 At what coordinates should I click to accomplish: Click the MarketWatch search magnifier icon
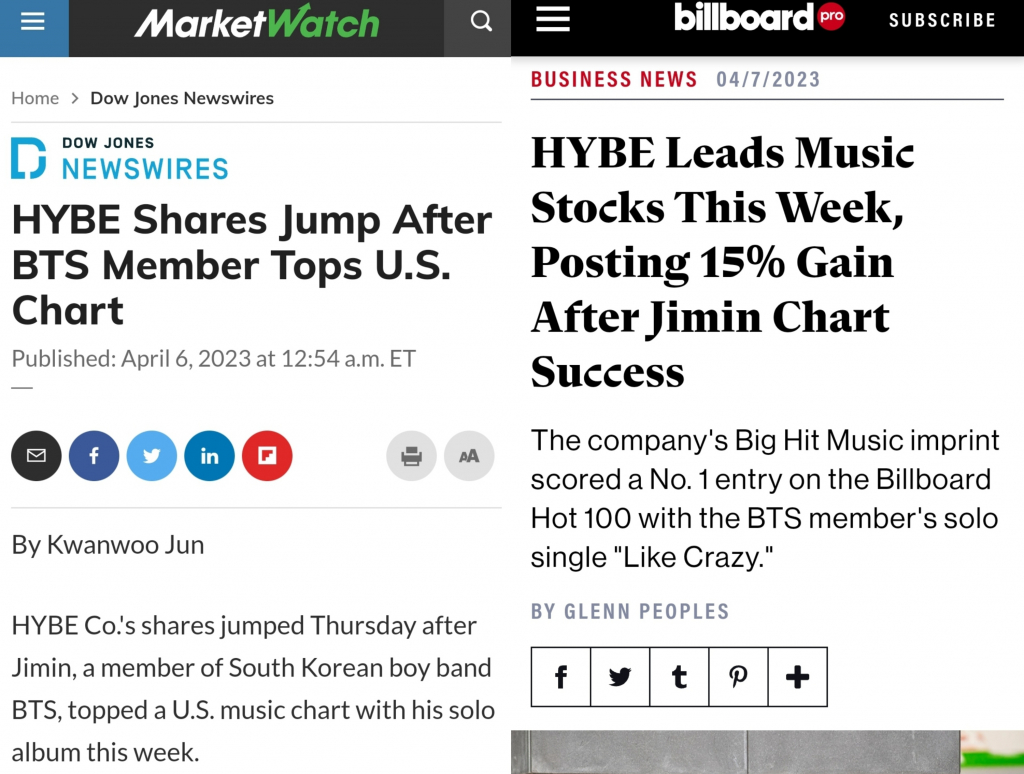[481, 22]
